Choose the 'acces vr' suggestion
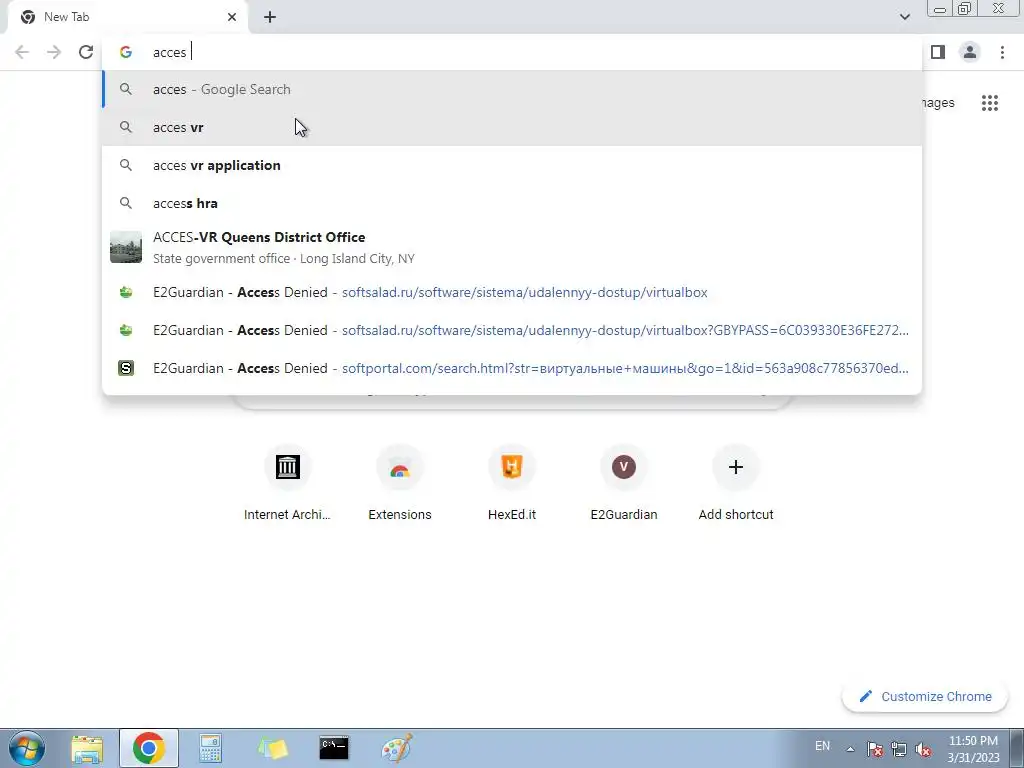Viewport: 1024px width, 768px height. pyautogui.click(x=512, y=127)
